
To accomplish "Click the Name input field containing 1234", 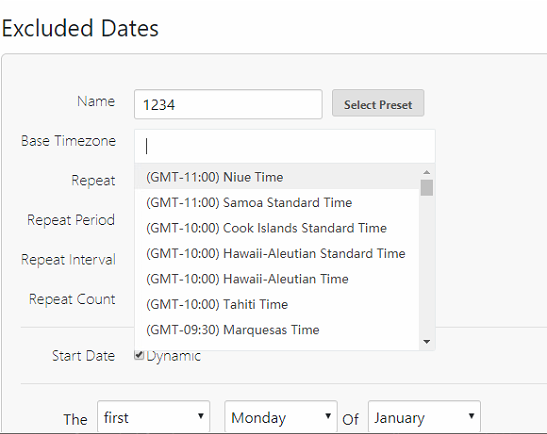I will (x=228, y=104).
